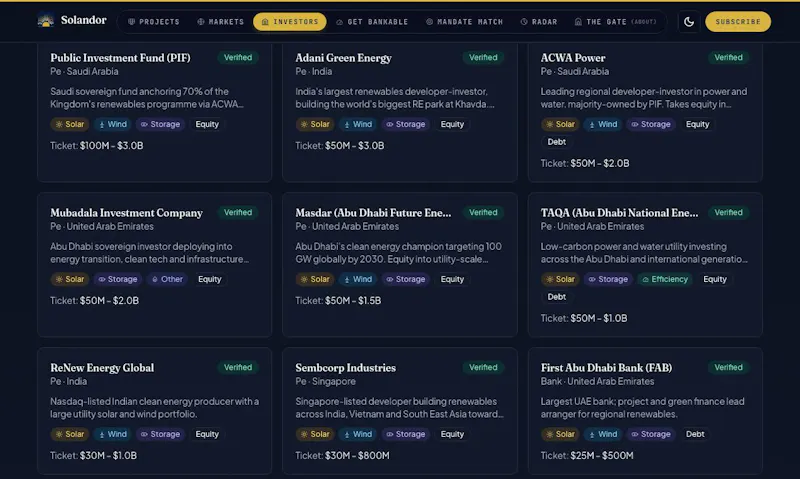Open TAQA (Abu Dhabi National Ene... card title

coord(619,213)
